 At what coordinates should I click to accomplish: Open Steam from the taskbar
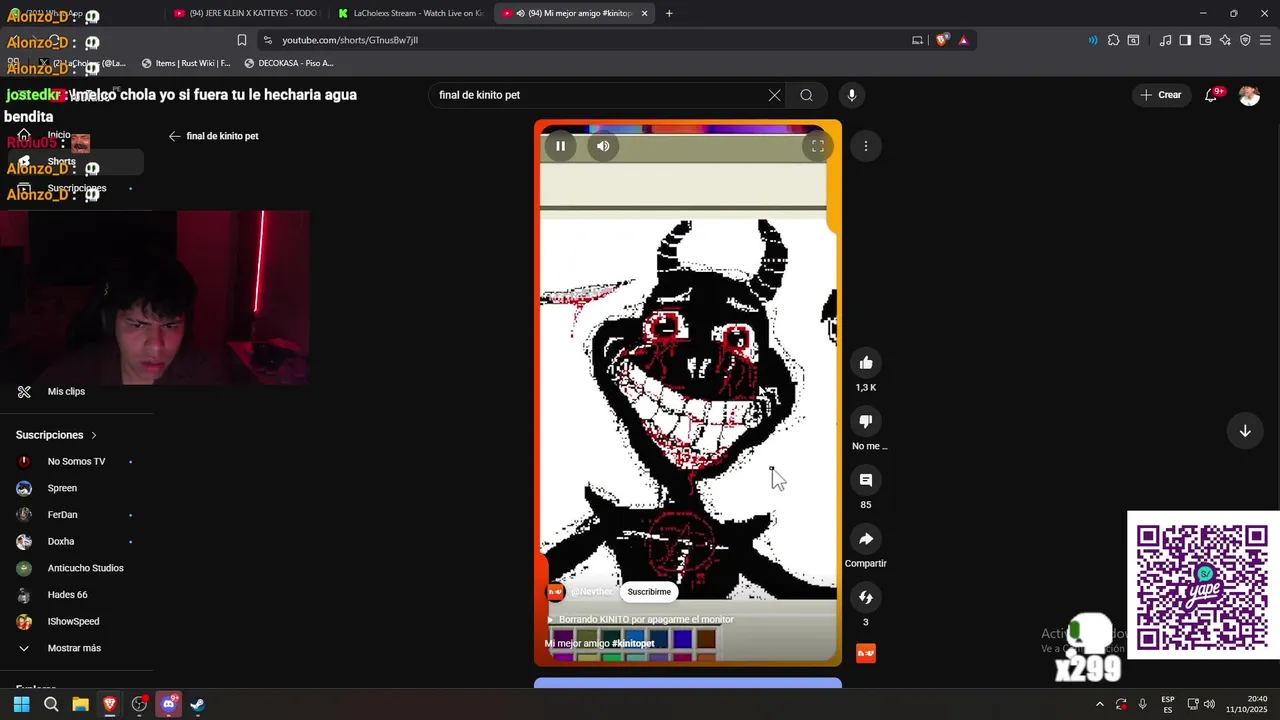[198, 704]
